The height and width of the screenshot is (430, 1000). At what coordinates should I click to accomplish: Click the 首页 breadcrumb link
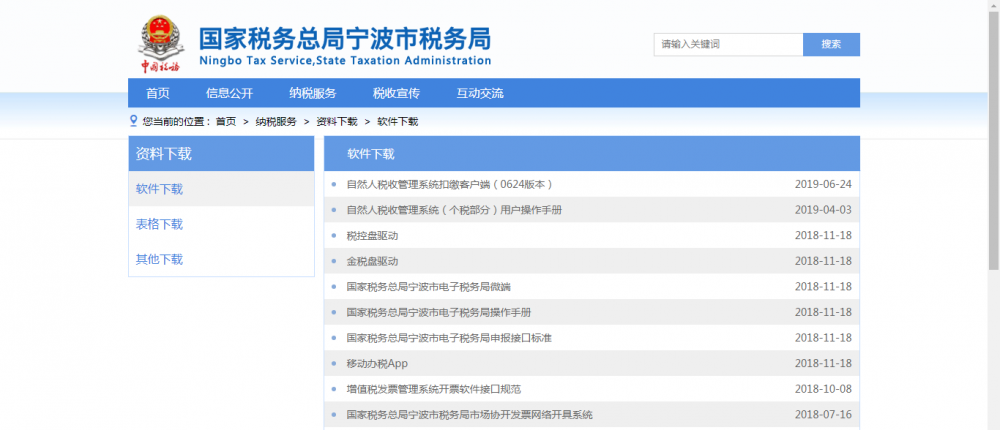click(x=225, y=122)
